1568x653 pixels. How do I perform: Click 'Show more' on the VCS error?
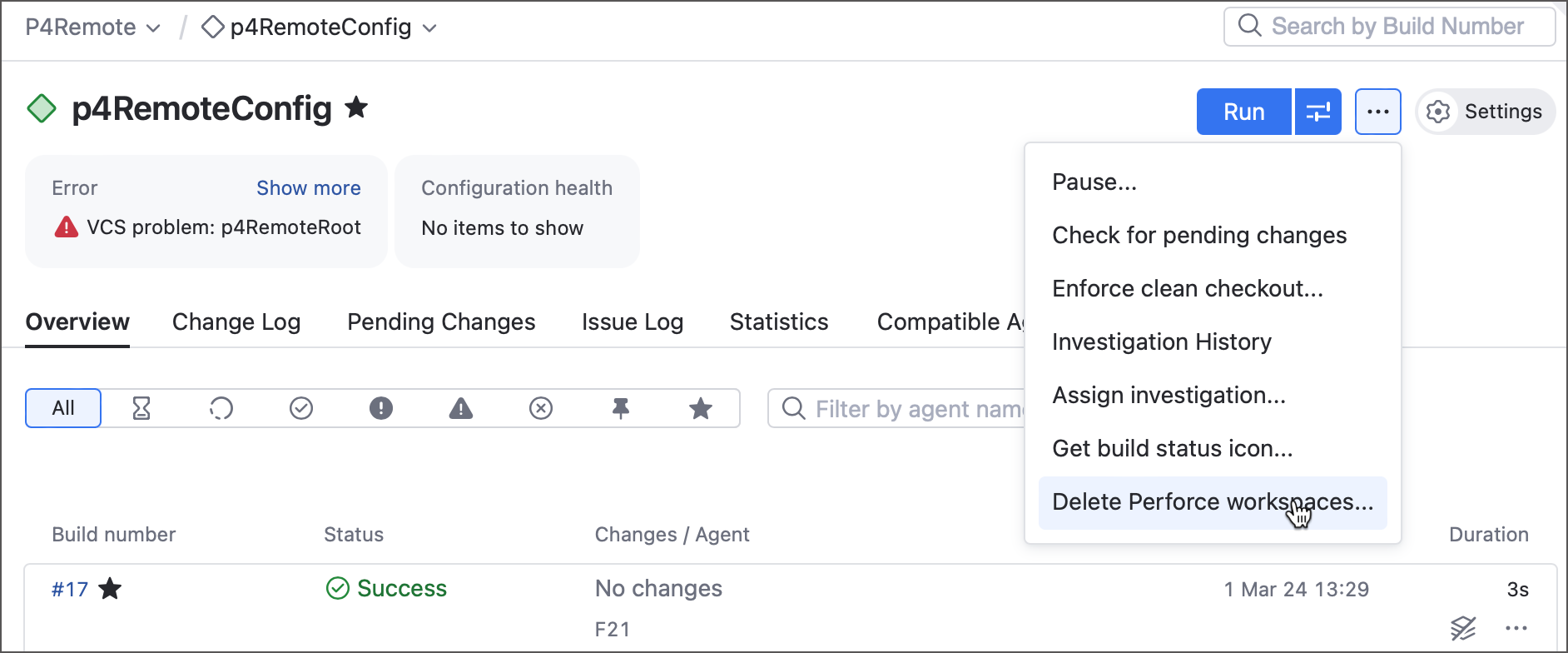pyautogui.click(x=308, y=187)
